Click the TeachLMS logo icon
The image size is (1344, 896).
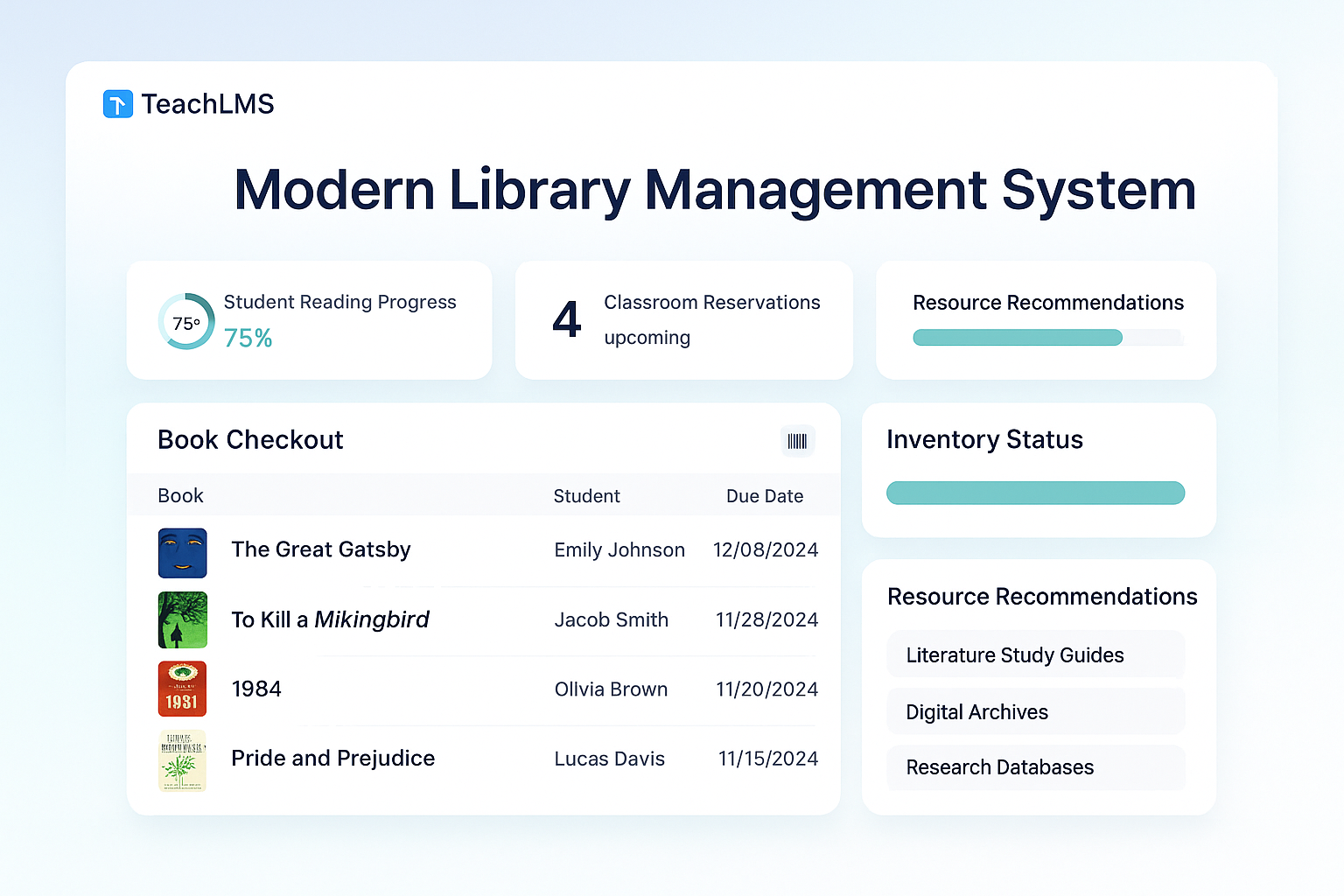(117, 103)
